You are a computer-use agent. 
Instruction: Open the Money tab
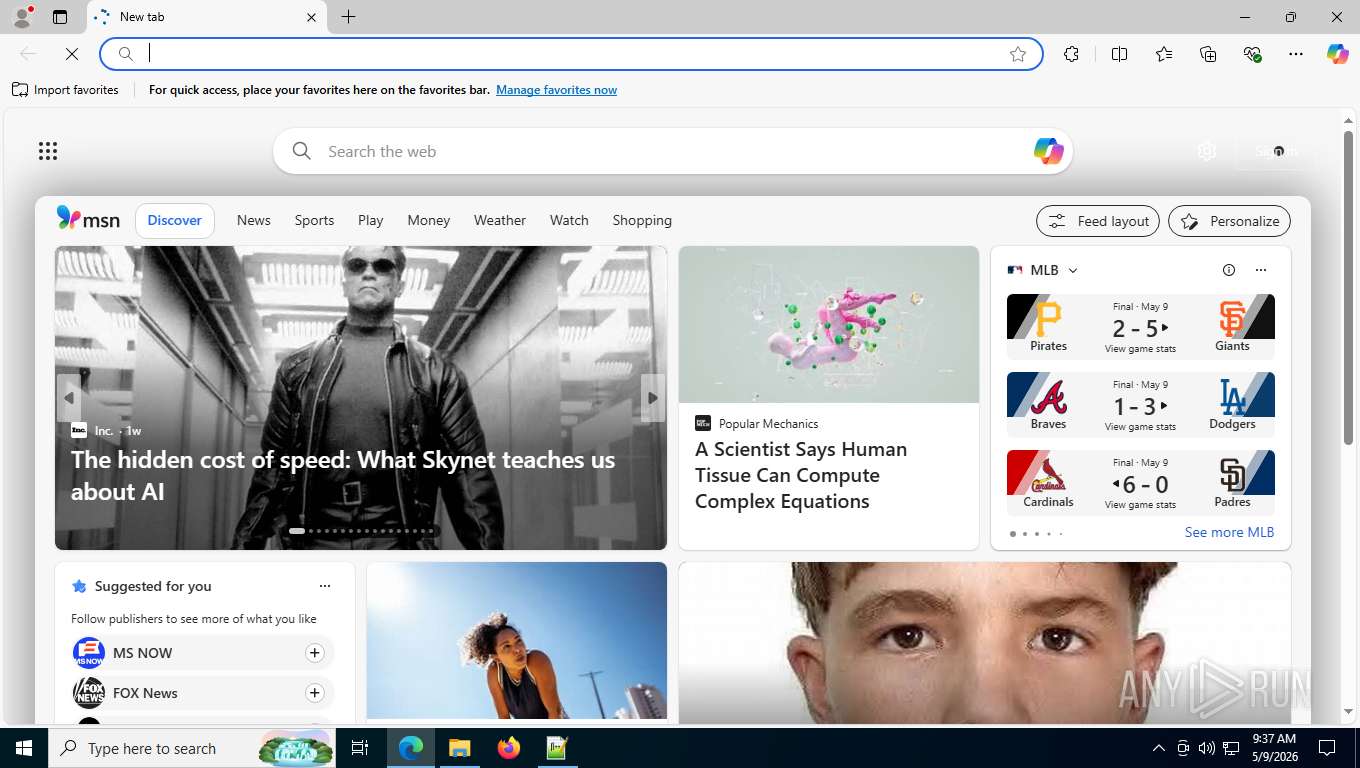428,220
